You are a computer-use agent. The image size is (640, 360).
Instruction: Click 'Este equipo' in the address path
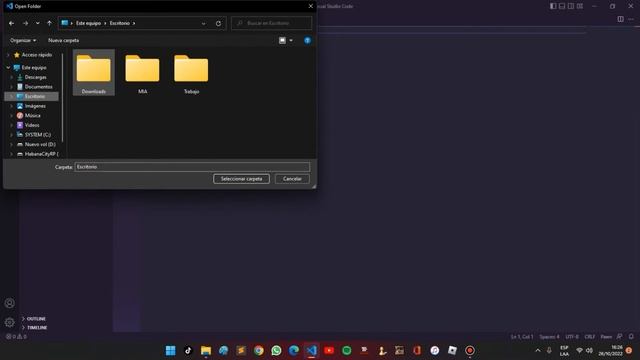pyautogui.click(x=88, y=23)
